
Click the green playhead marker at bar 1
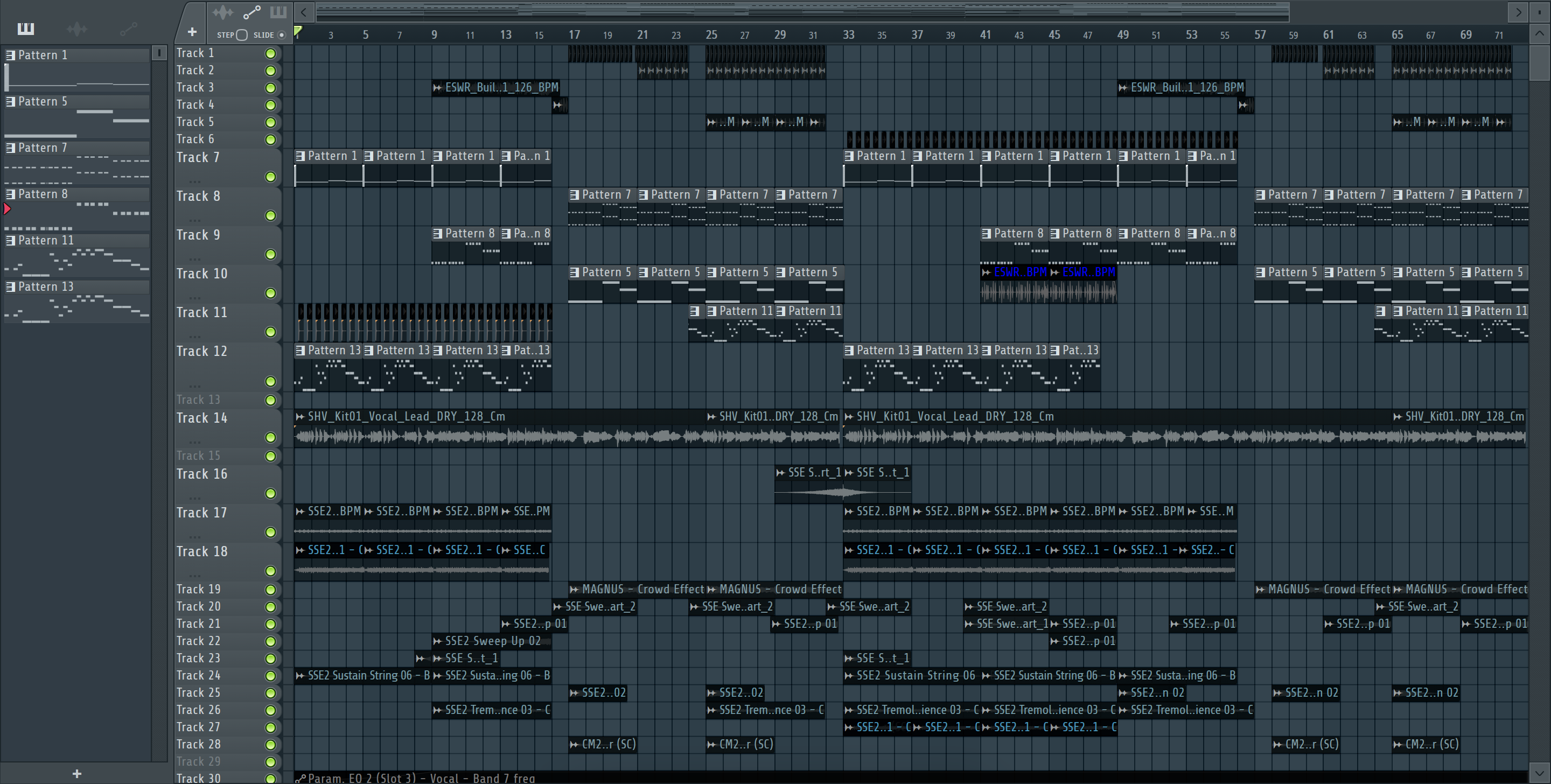(x=298, y=31)
